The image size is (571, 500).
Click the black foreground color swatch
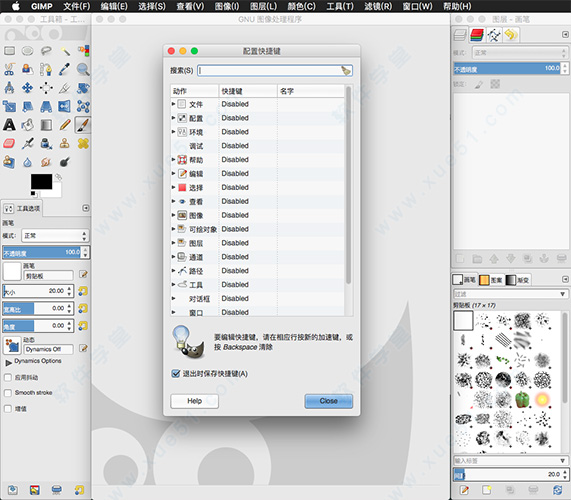(41, 181)
